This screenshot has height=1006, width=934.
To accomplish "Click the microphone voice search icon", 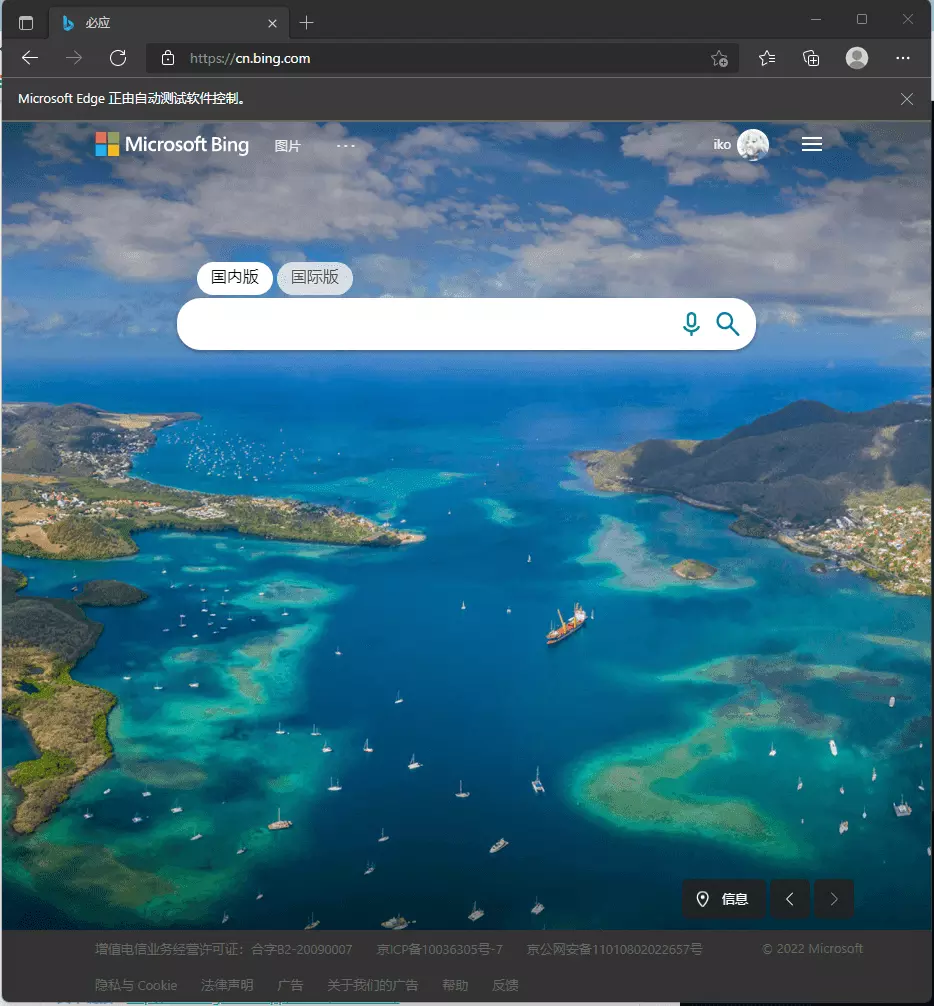I will (691, 324).
